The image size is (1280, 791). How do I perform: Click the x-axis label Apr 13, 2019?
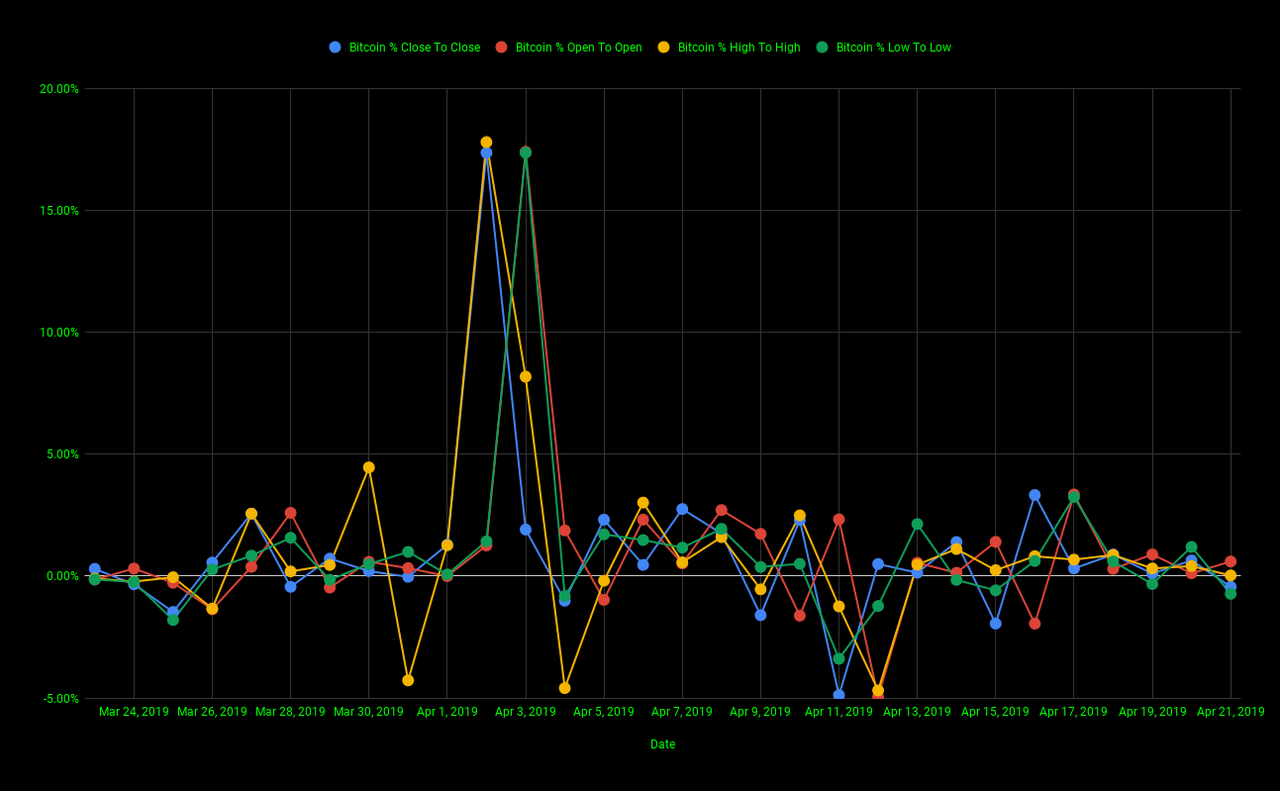pyautogui.click(x=917, y=712)
